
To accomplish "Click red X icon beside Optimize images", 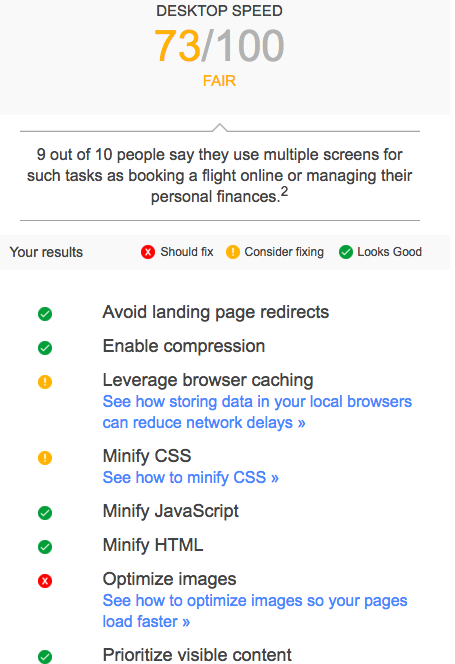I will point(45,581).
